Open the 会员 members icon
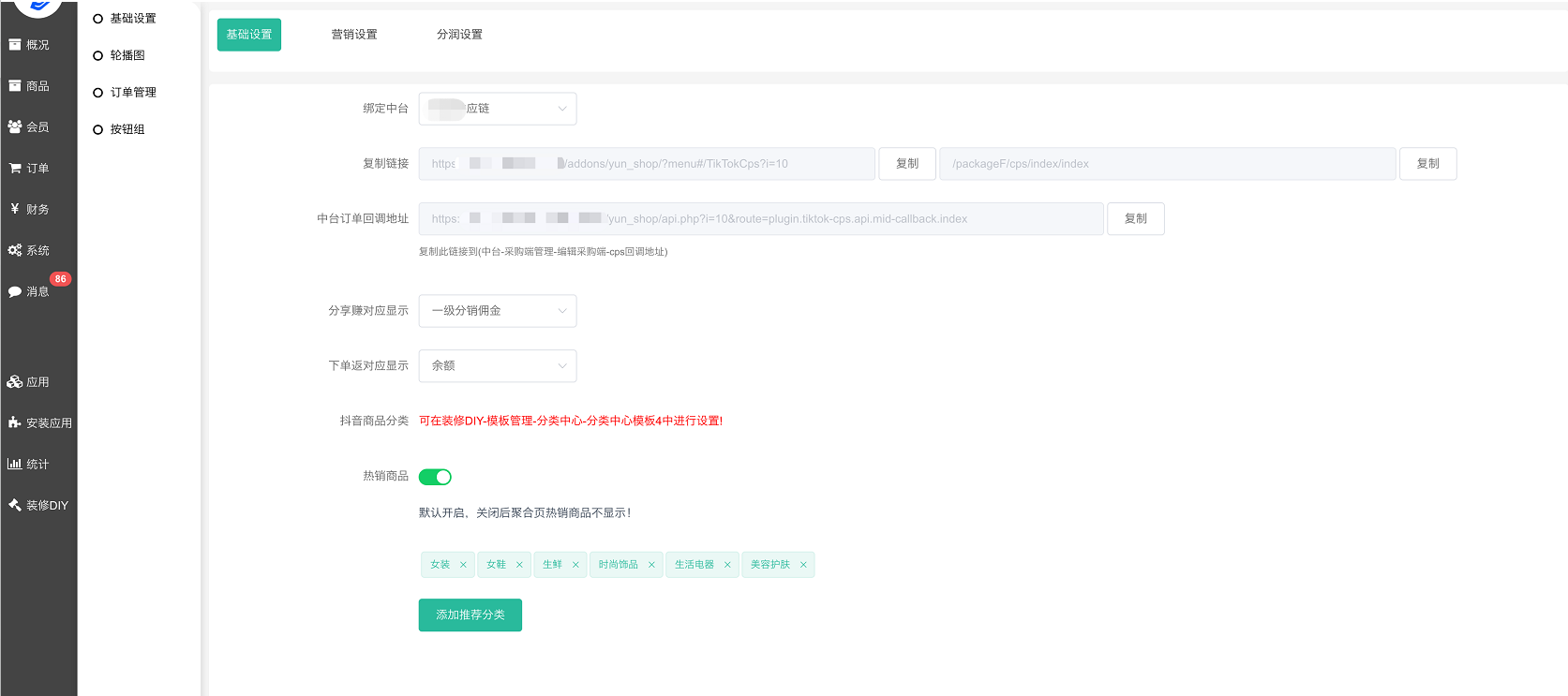The width and height of the screenshot is (1568, 696). [15, 126]
